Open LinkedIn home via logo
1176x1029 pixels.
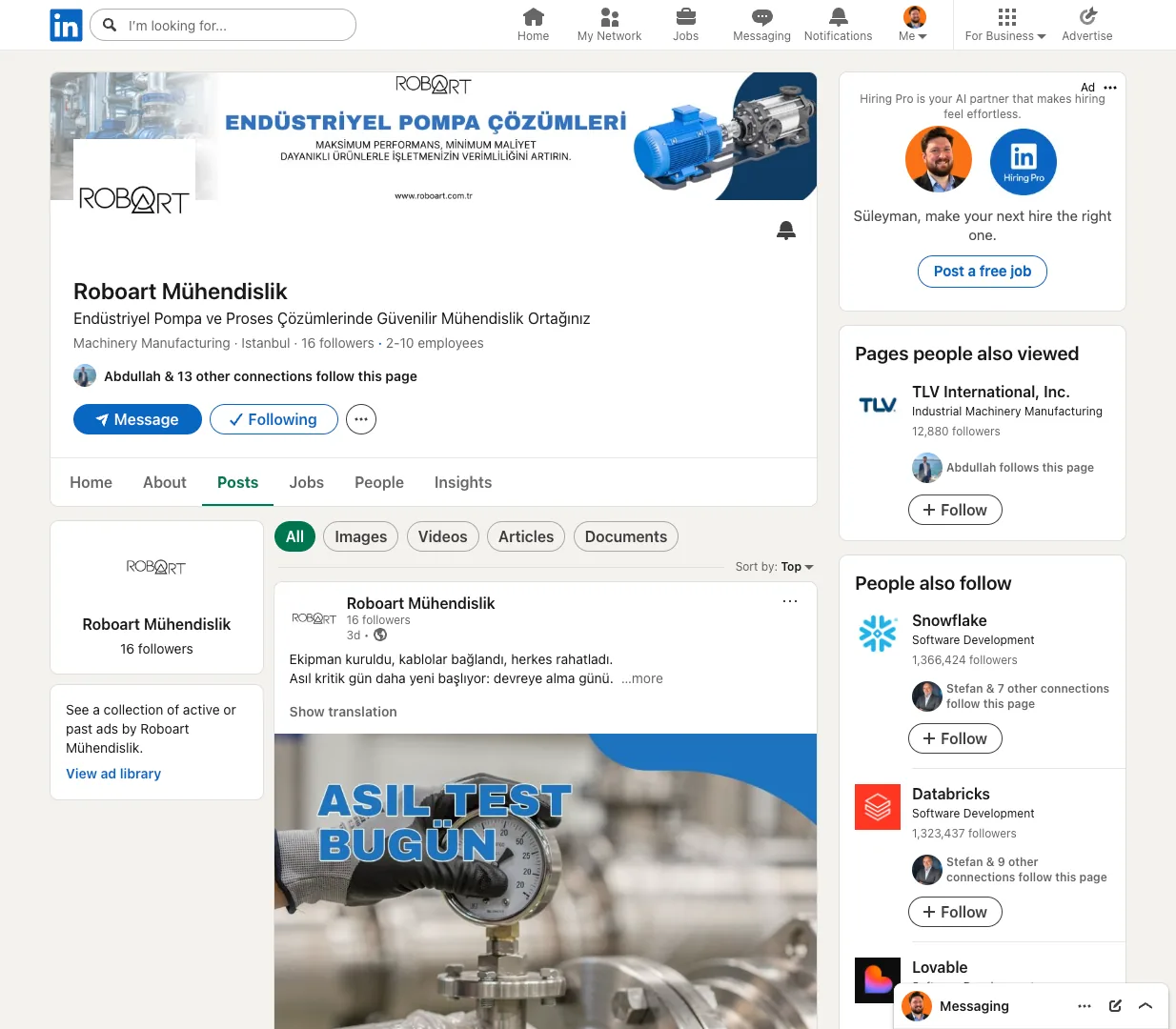[x=66, y=25]
